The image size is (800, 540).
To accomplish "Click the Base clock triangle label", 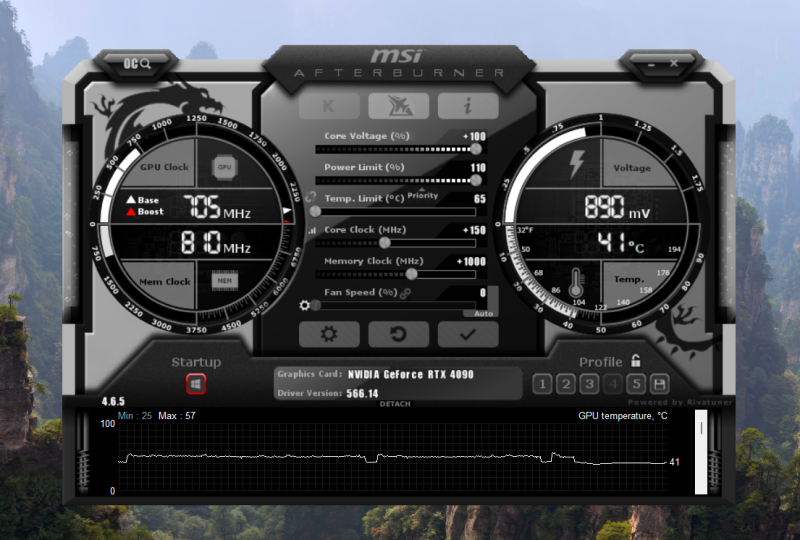I will click(x=143, y=200).
